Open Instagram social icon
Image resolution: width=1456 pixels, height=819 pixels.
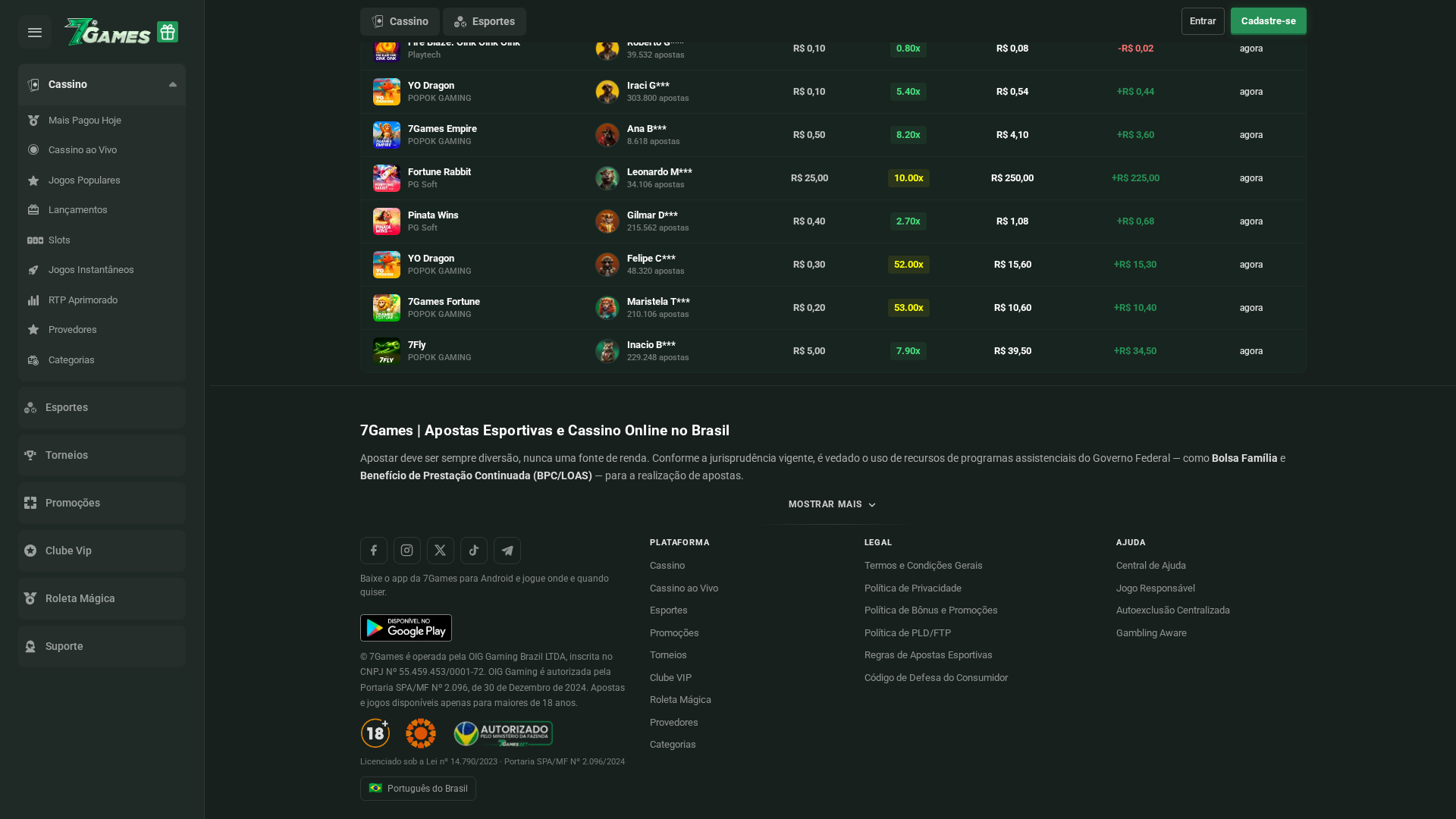click(x=407, y=551)
